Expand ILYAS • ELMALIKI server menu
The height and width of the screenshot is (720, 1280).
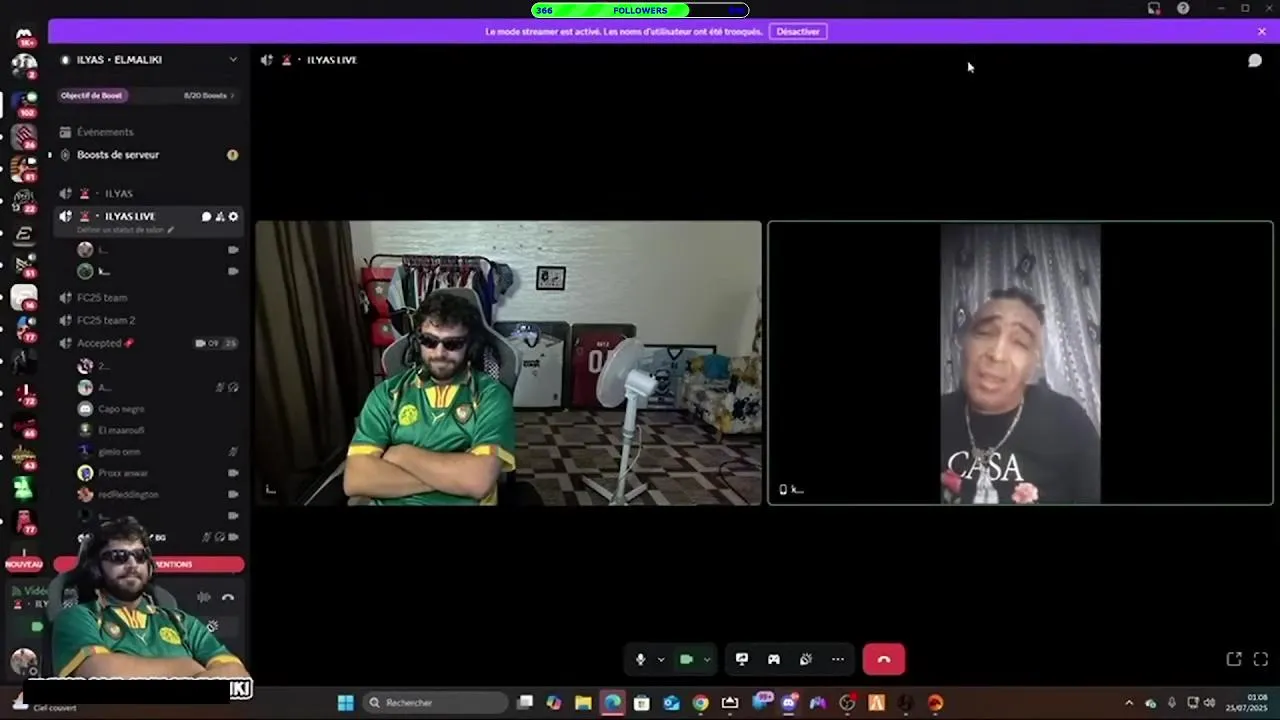pos(233,60)
